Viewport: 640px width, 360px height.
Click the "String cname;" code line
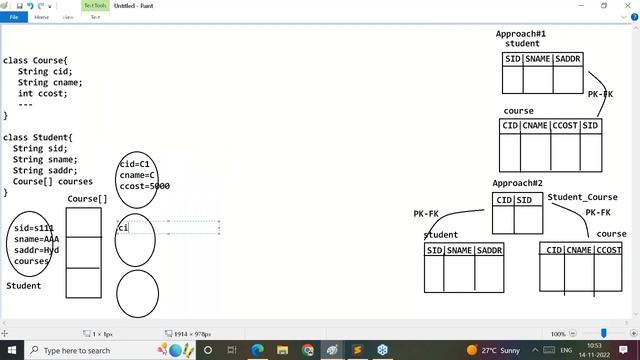(x=50, y=82)
